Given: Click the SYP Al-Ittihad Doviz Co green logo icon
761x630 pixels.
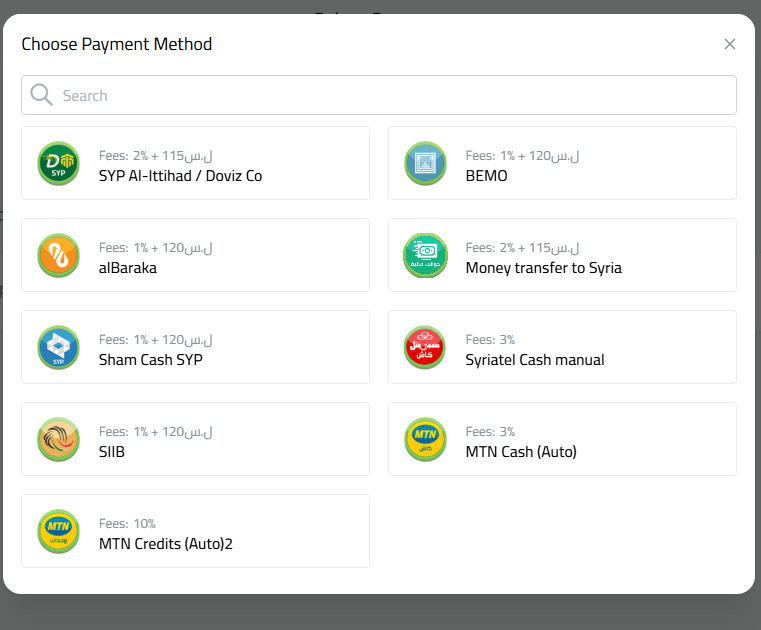Looking at the screenshot, I should 58,163.
